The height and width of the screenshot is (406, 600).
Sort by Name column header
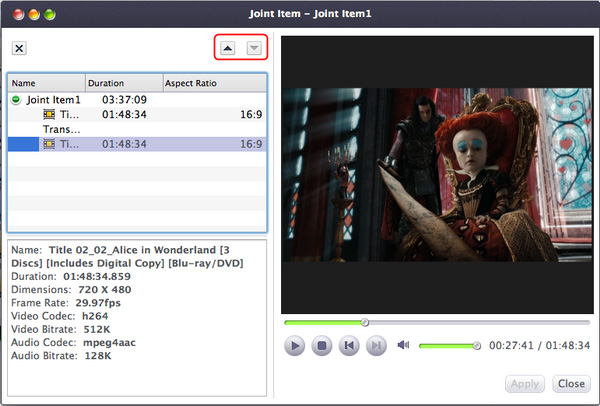[46, 83]
